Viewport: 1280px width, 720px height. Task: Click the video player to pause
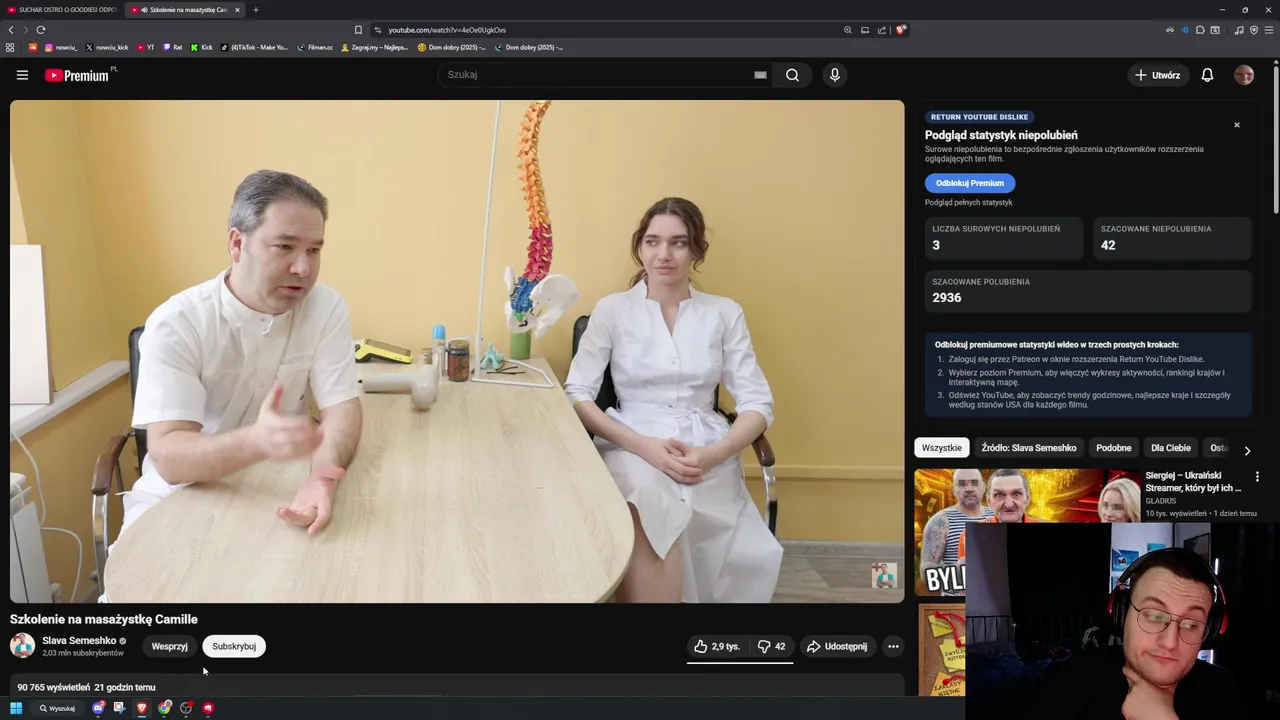click(457, 351)
